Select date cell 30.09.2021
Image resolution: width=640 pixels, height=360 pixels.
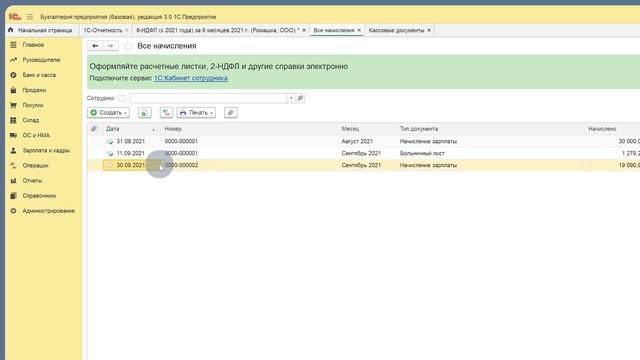tap(131, 165)
